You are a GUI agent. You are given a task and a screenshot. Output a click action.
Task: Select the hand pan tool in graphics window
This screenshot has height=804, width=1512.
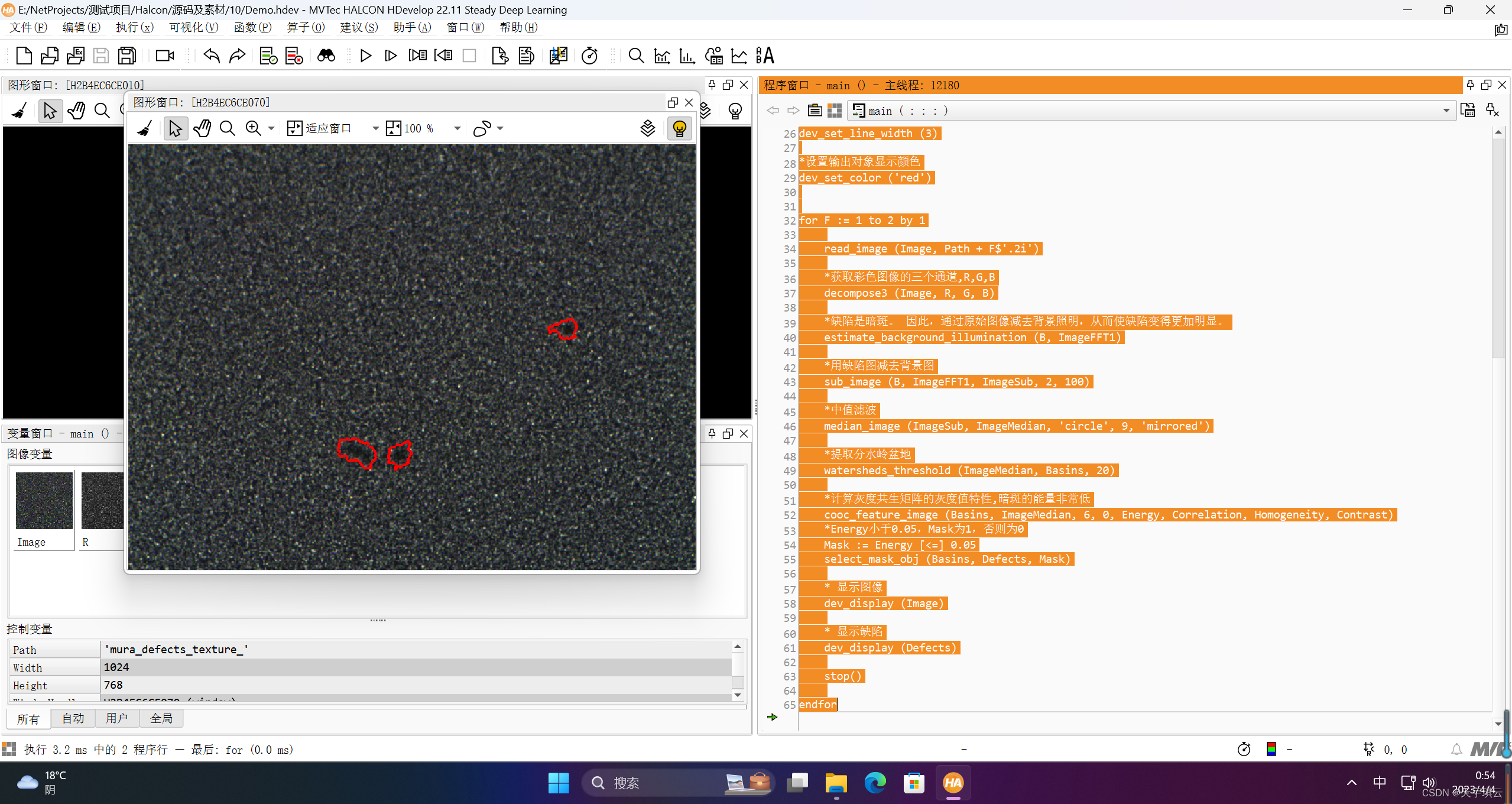(x=202, y=128)
